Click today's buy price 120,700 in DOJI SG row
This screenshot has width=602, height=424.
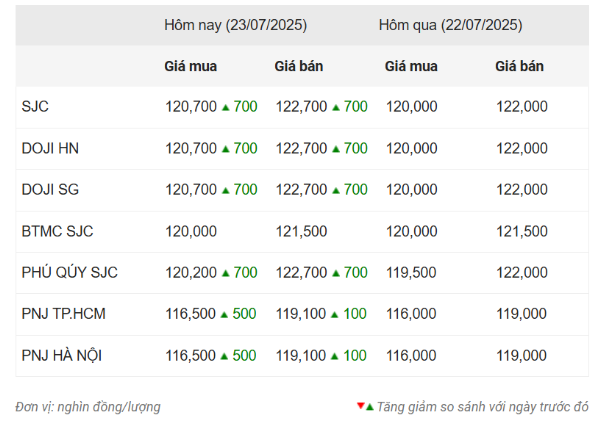pos(191,190)
